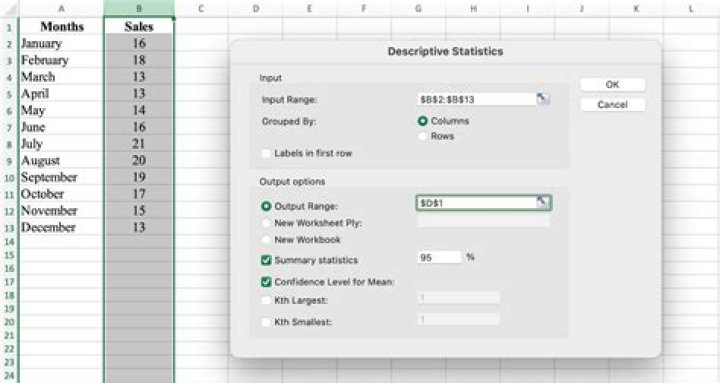
Task: Select column H header
Action: coord(472,8)
